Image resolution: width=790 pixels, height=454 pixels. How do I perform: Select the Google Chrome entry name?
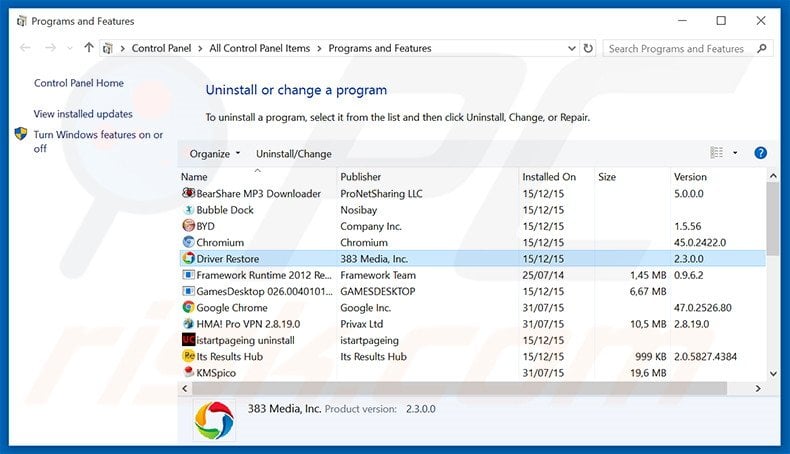232,307
